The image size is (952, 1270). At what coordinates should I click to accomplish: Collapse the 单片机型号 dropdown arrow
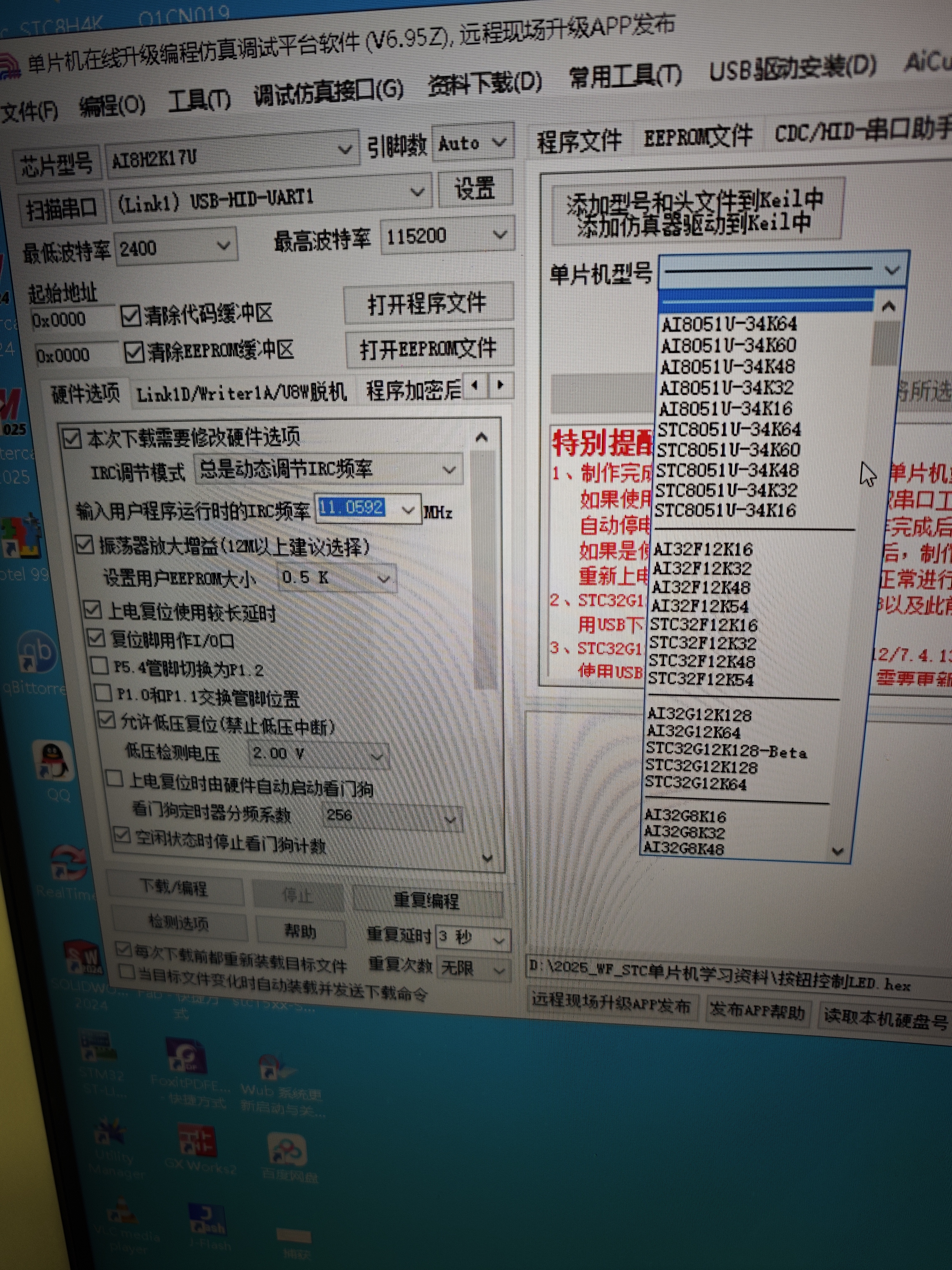[892, 270]
